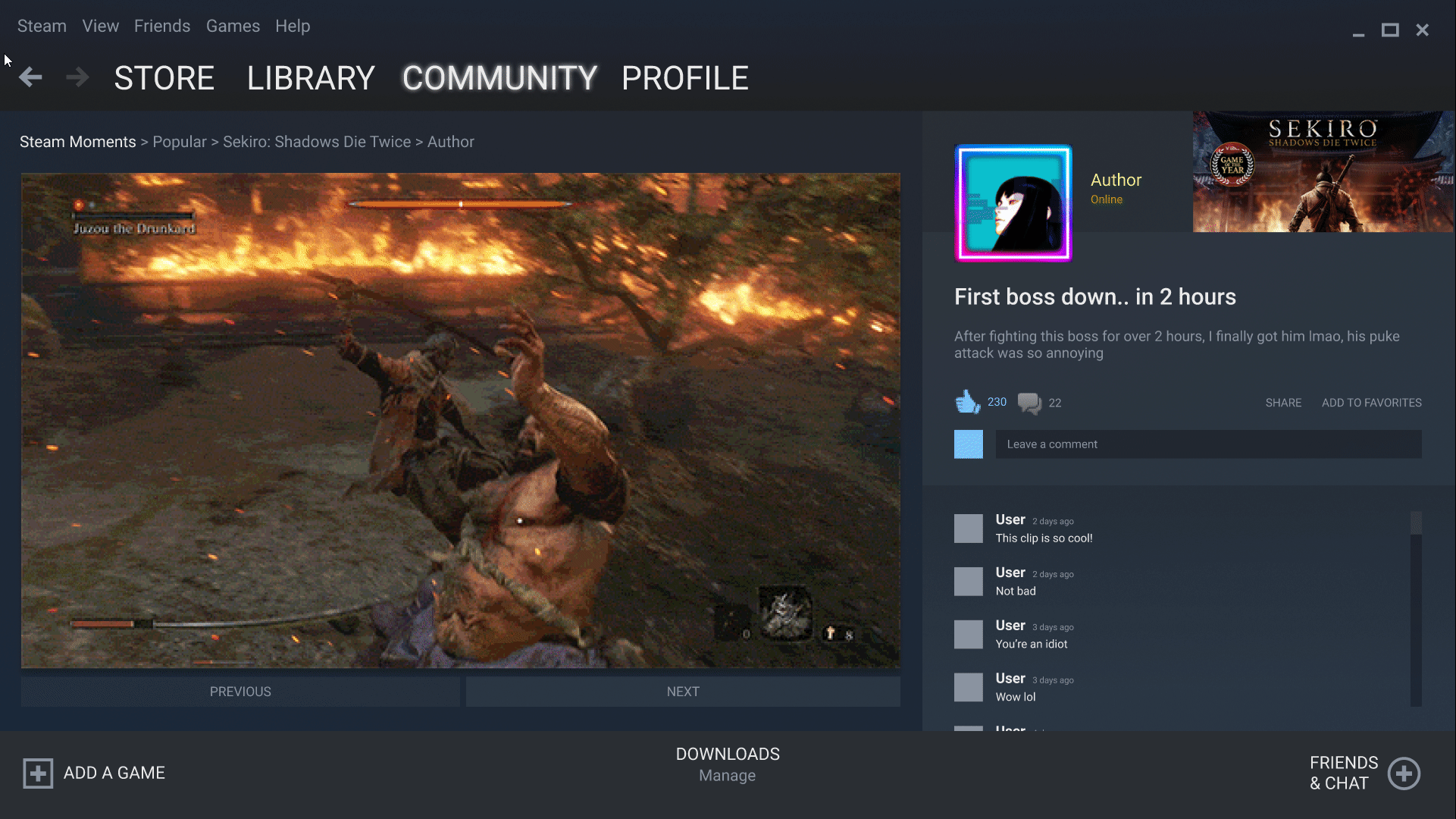Open avatar of 'Not bad' commenter
The image size is (1456, 819).
click(969, 582)
